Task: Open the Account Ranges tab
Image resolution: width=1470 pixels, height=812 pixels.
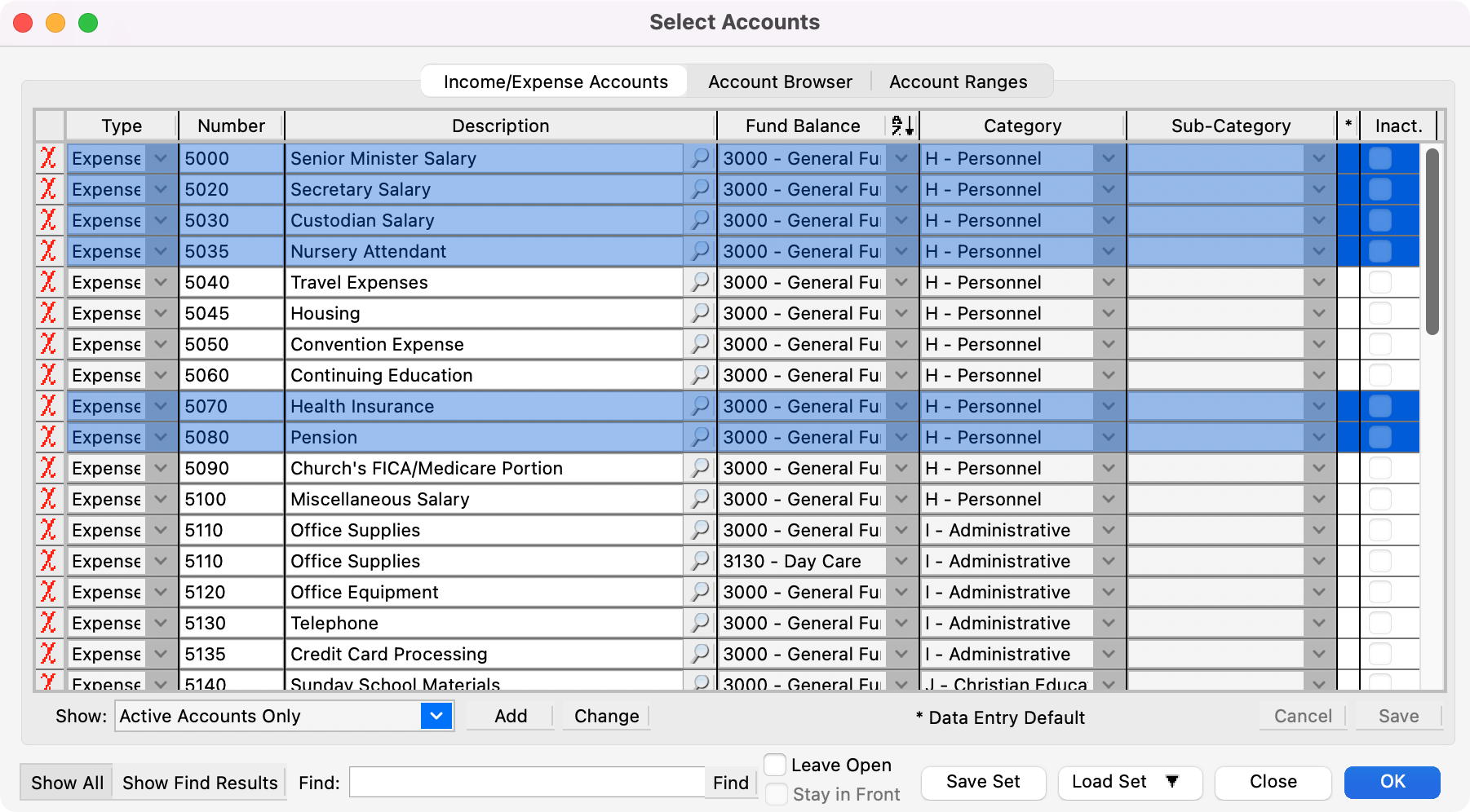Action: (x=958, y=82)
